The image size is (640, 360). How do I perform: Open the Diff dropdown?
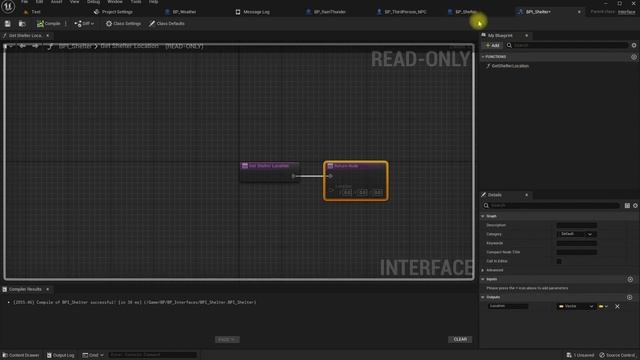click(x=84, y=24)
